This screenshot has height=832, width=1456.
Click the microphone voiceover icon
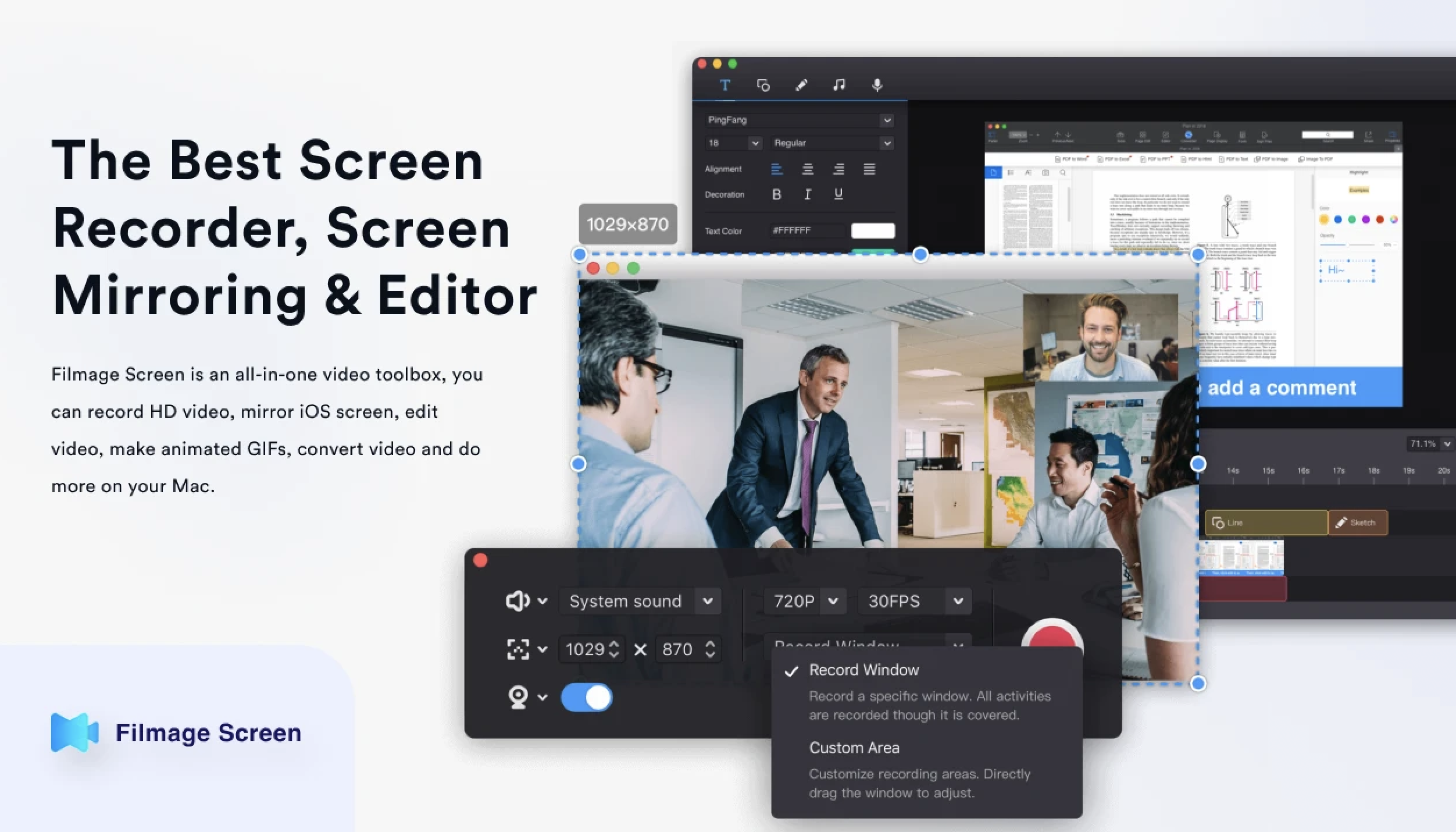pyautogui.click(x=877, y=86)
